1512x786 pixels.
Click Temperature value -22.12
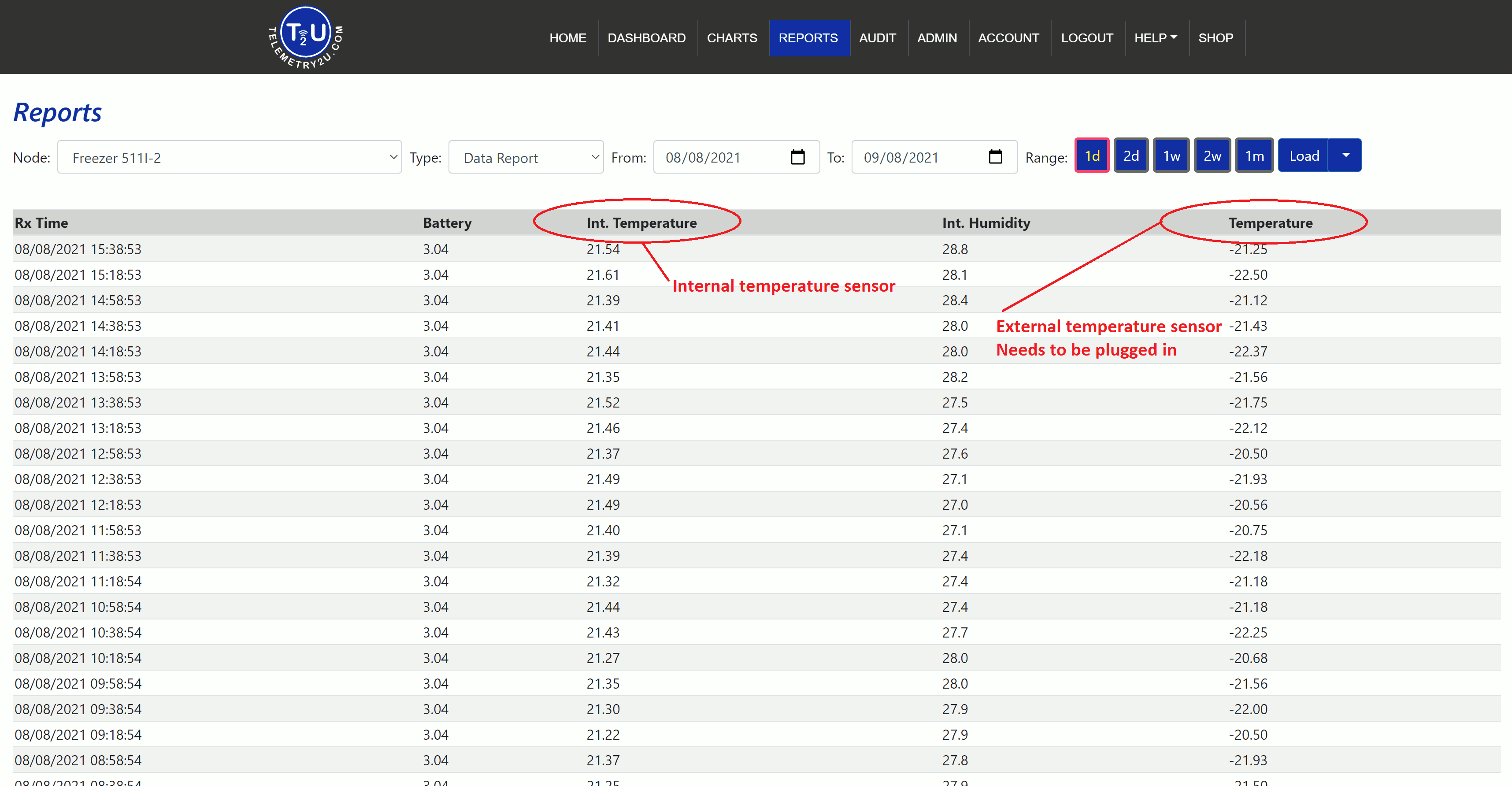(1249, 428)
